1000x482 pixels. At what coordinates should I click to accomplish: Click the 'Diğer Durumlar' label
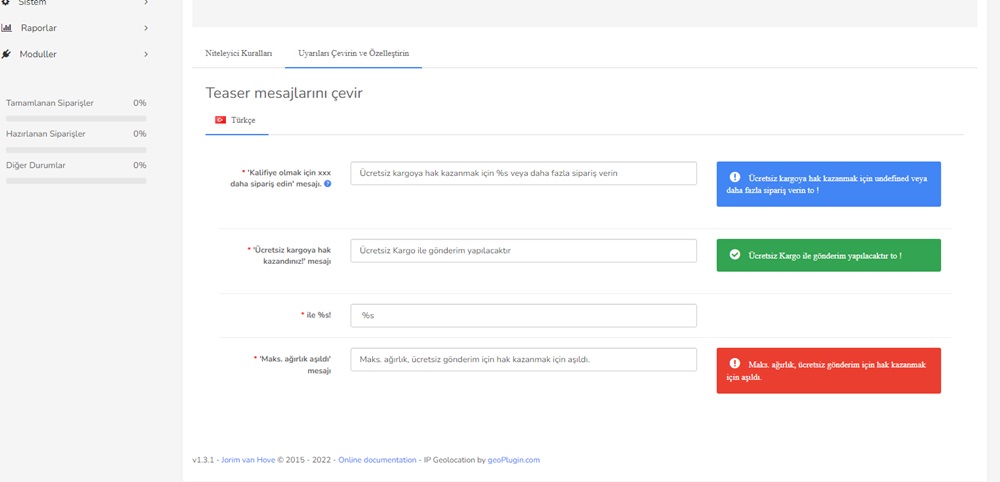pos(36,165)
